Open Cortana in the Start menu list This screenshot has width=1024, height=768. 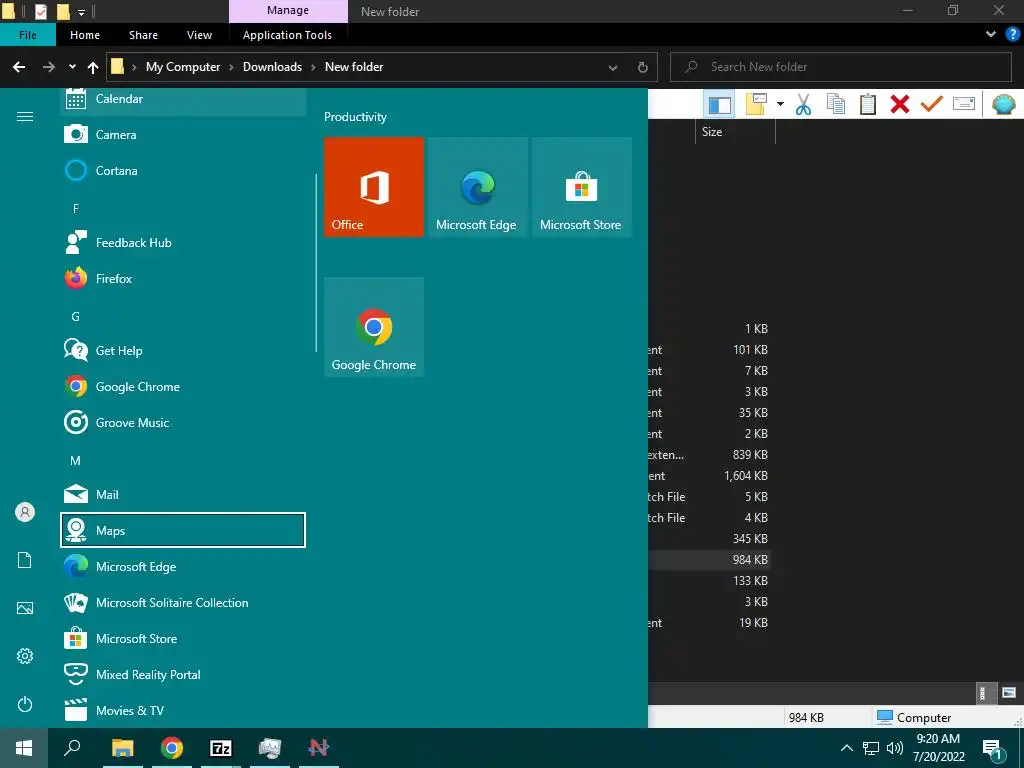tap(183, 170)
